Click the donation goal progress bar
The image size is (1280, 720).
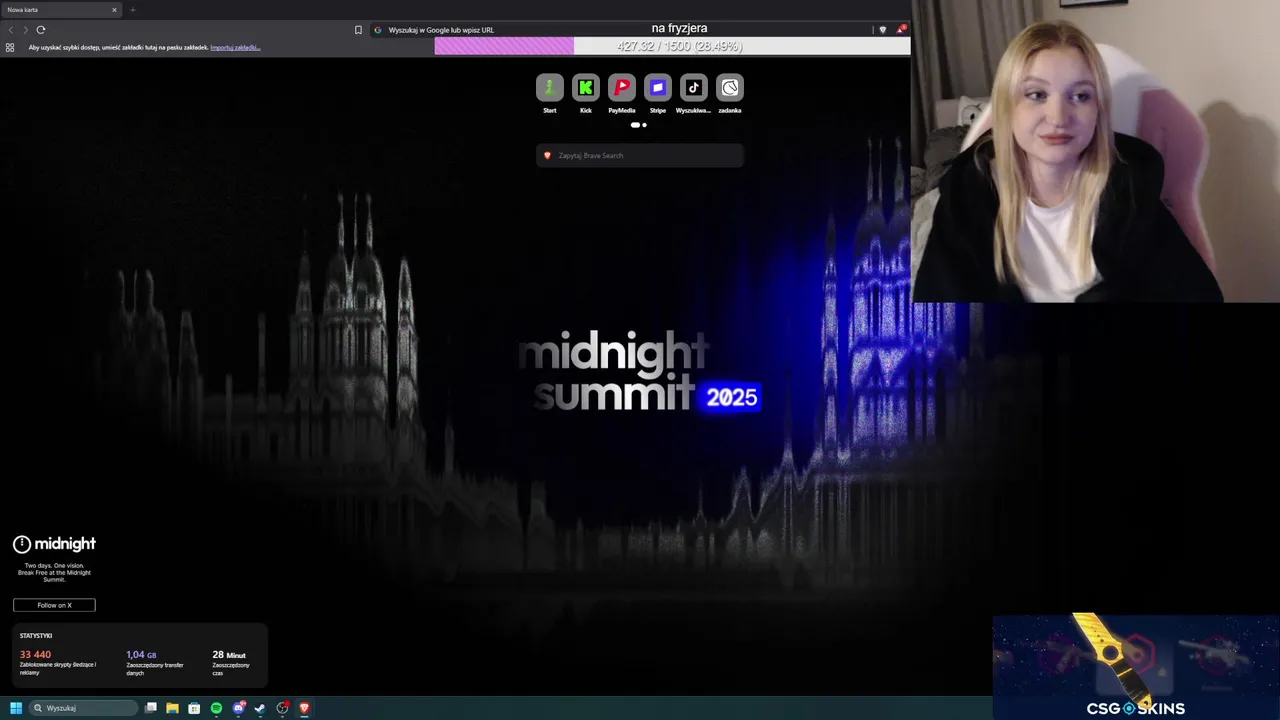tap(672, 46)
